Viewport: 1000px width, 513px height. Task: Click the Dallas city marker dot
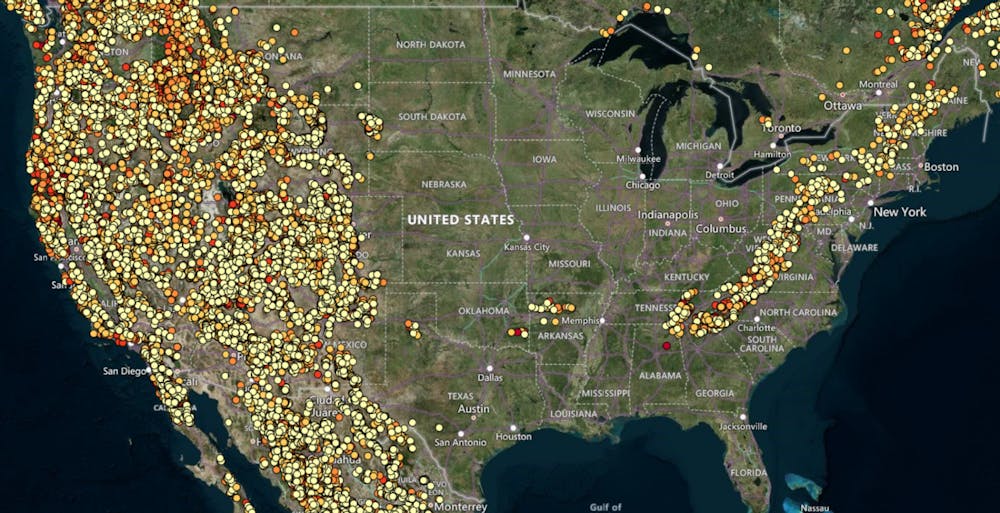coord(490,368)
